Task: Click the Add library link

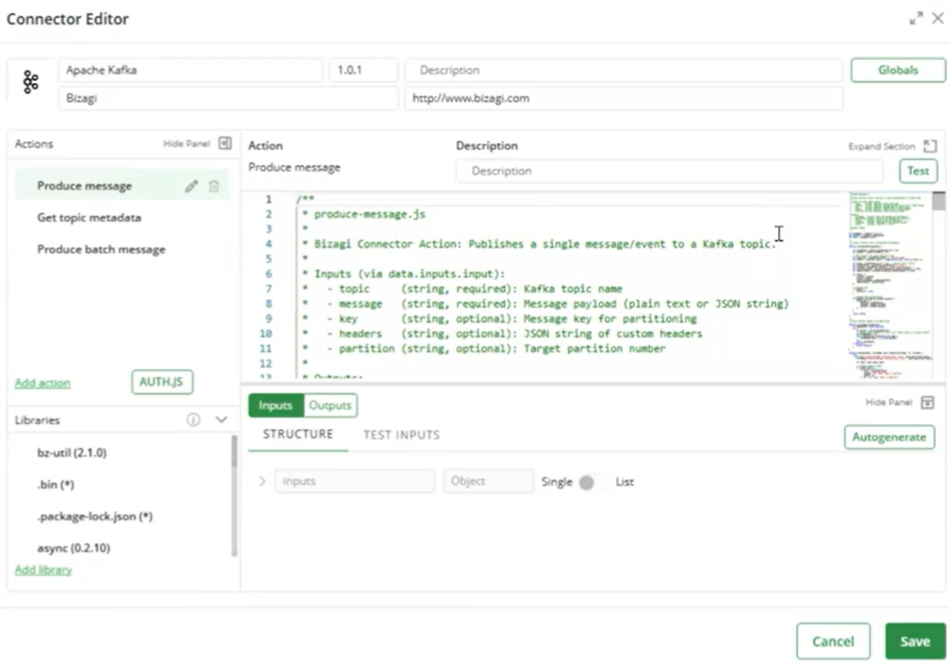Action: [43, 569]
